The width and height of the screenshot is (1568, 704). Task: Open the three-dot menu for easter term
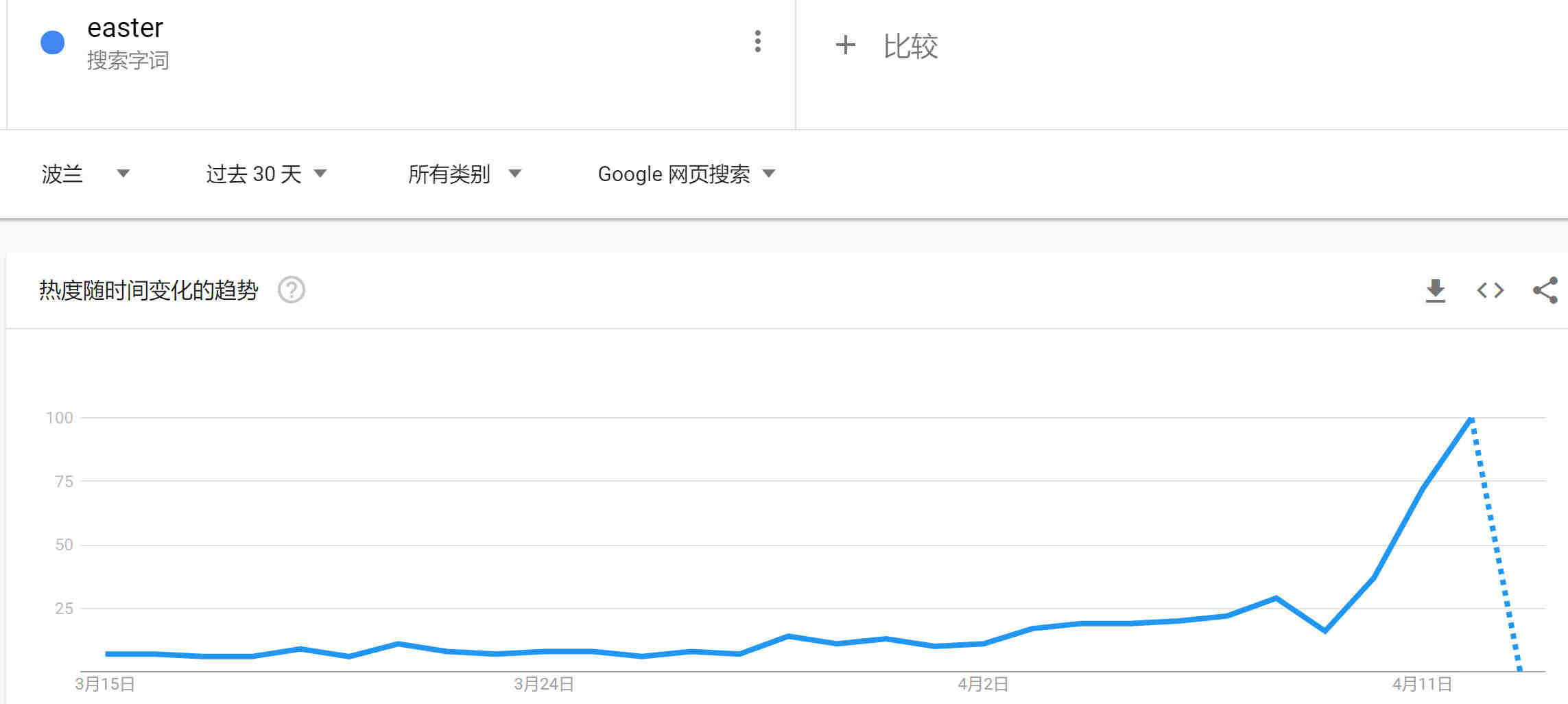coord(757,42)
